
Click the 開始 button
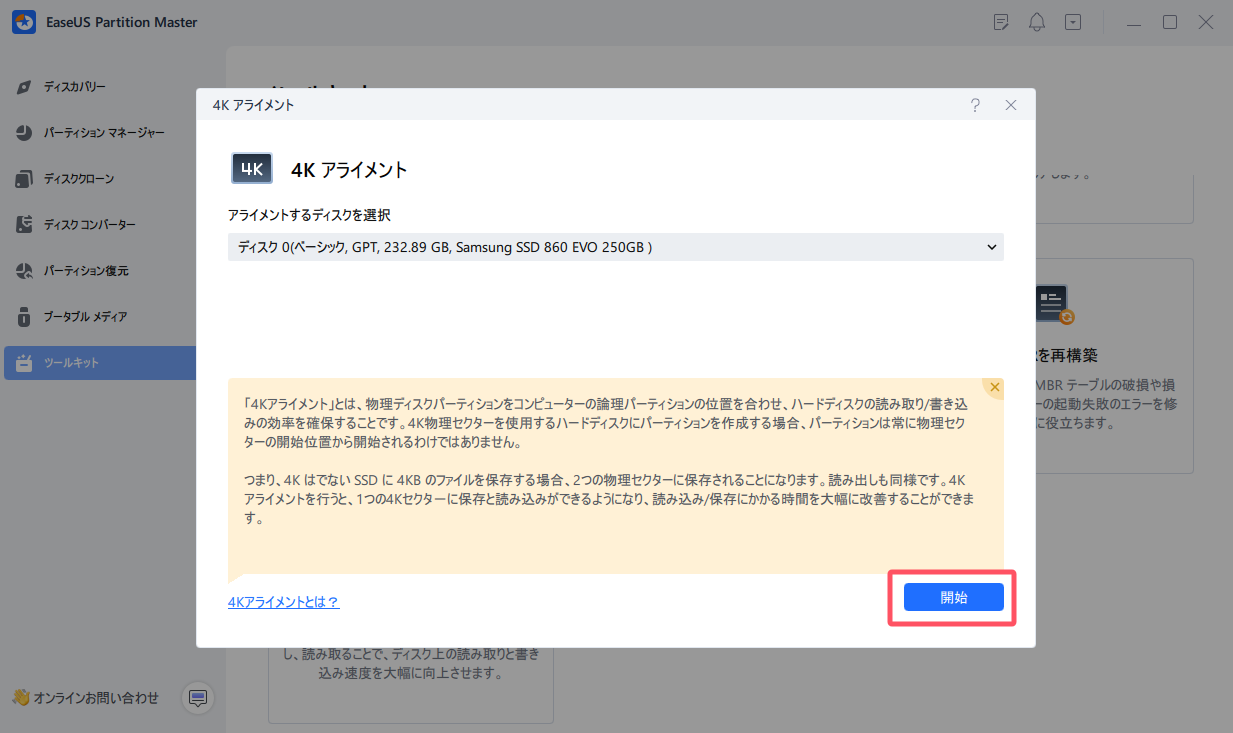pyautogui.click(x=953, y=597)
